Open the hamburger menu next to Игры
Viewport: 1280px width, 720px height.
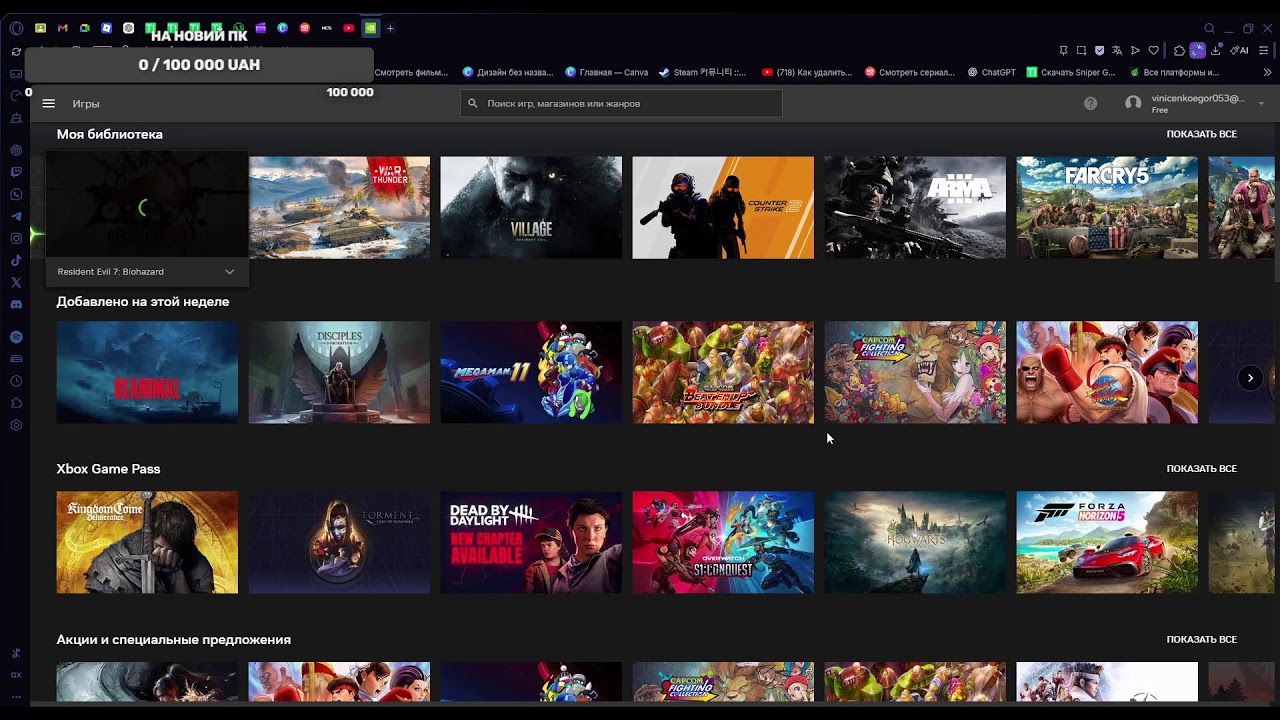(x=48, y=103)
